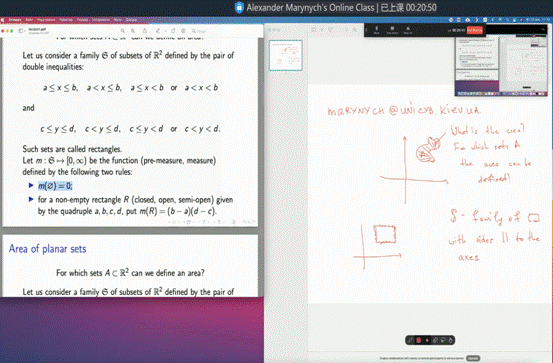Toggle the New Share button in meeting bar
This screenshot has width=553, height=363.
(392, 30)
